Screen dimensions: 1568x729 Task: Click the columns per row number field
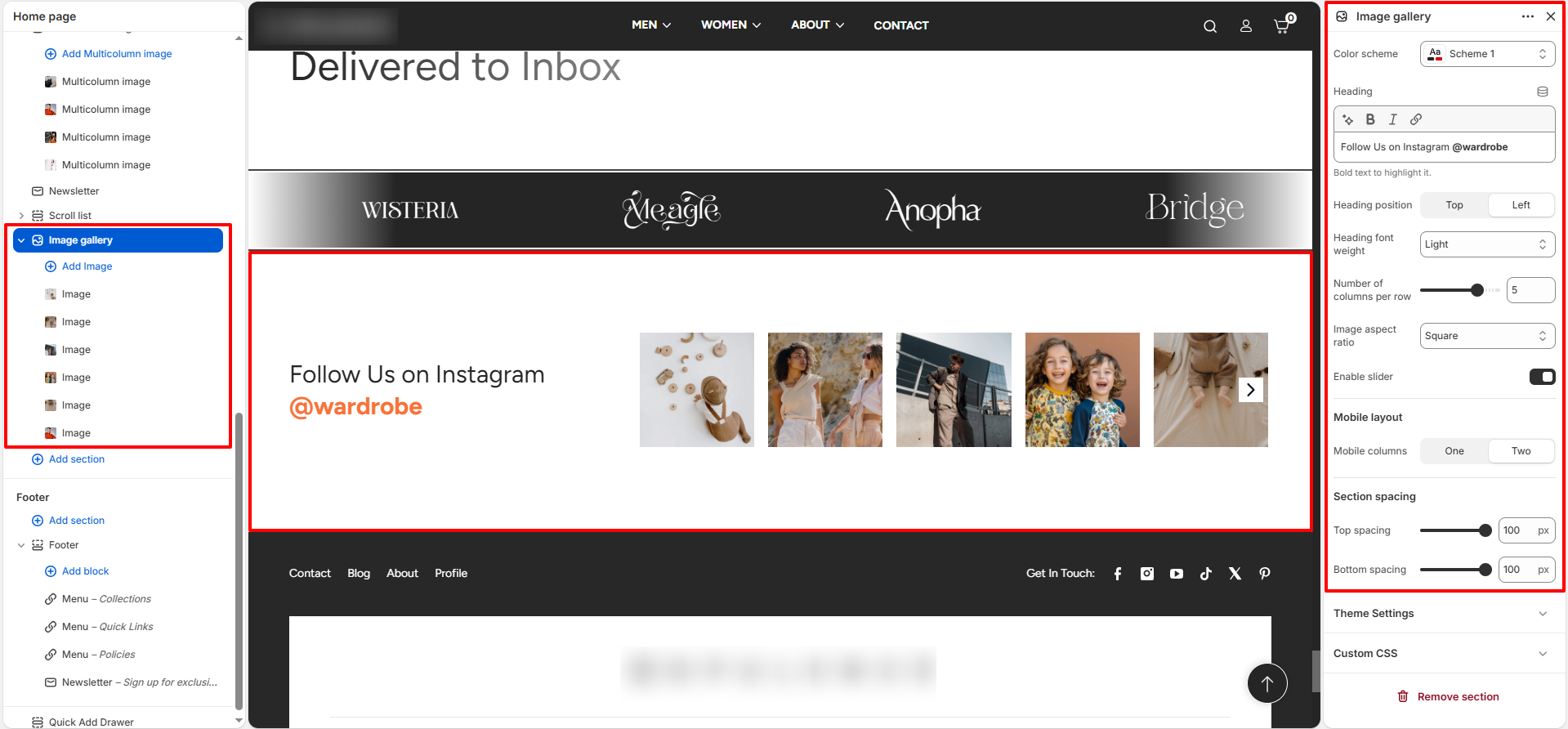point(1530,290)
